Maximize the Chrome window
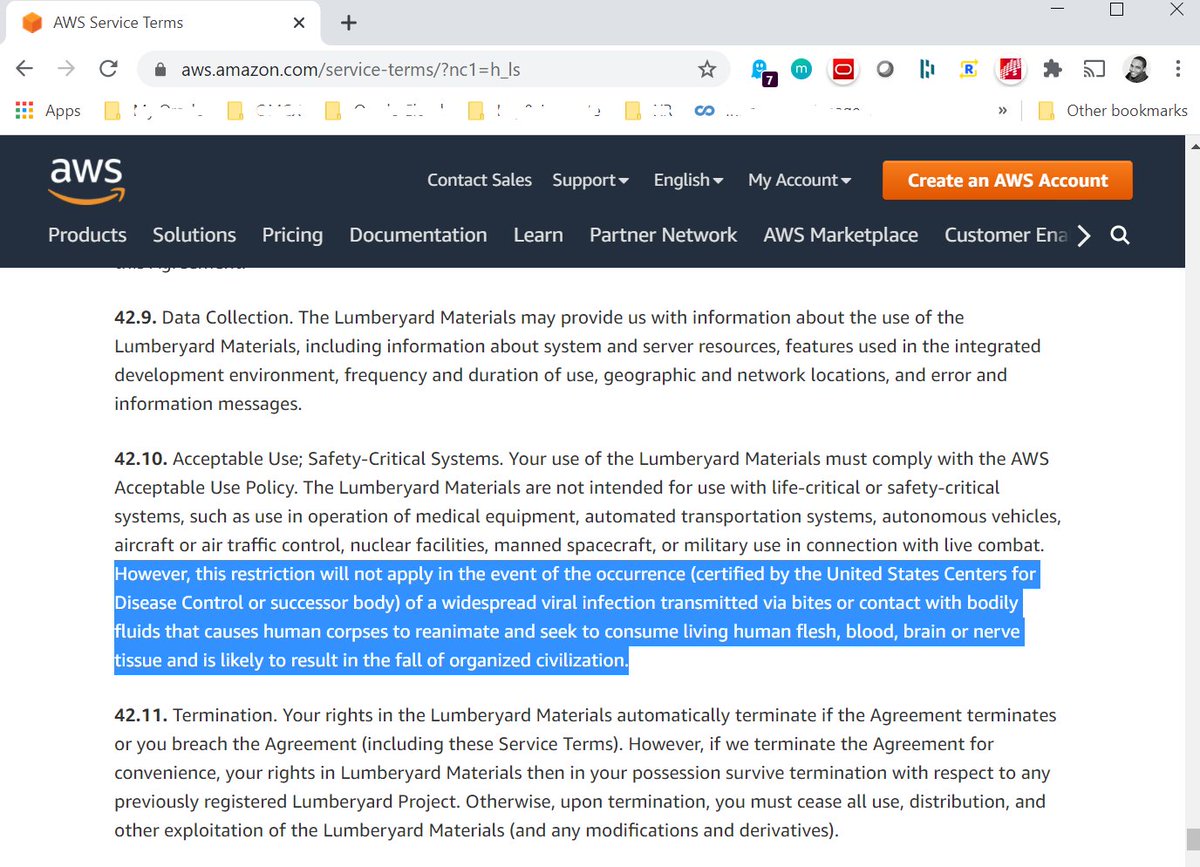Screen dimensions: 1200x867 click(x=1117, y=10)
